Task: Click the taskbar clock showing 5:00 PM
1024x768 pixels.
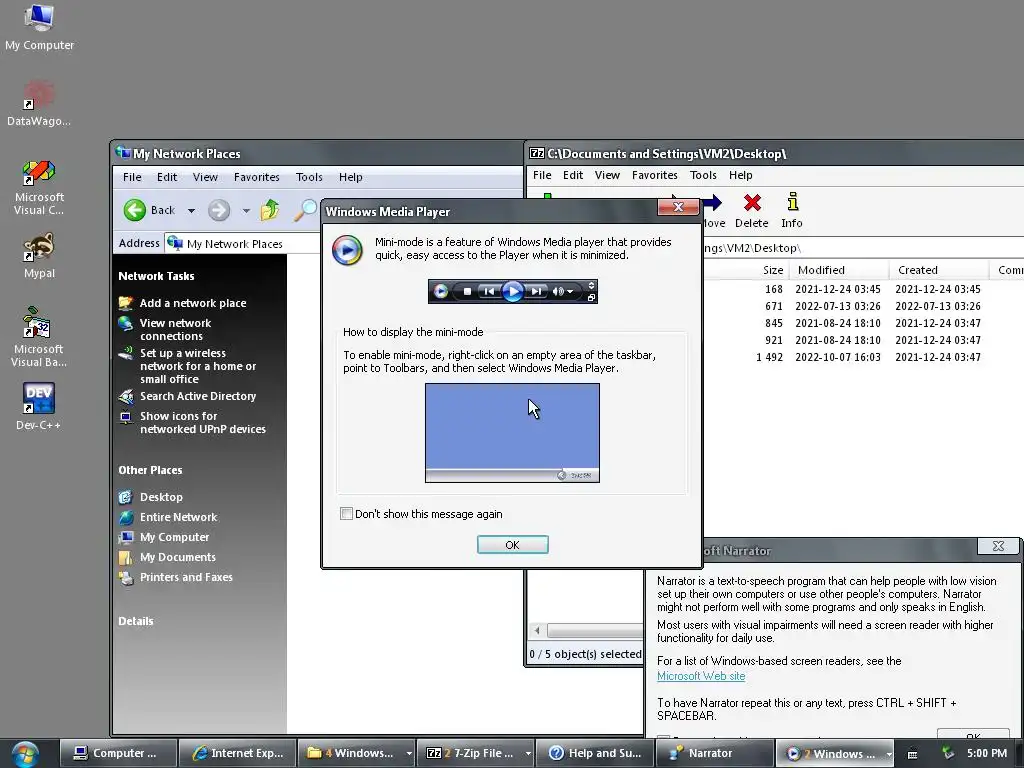Action: click(x=987, y=753)
